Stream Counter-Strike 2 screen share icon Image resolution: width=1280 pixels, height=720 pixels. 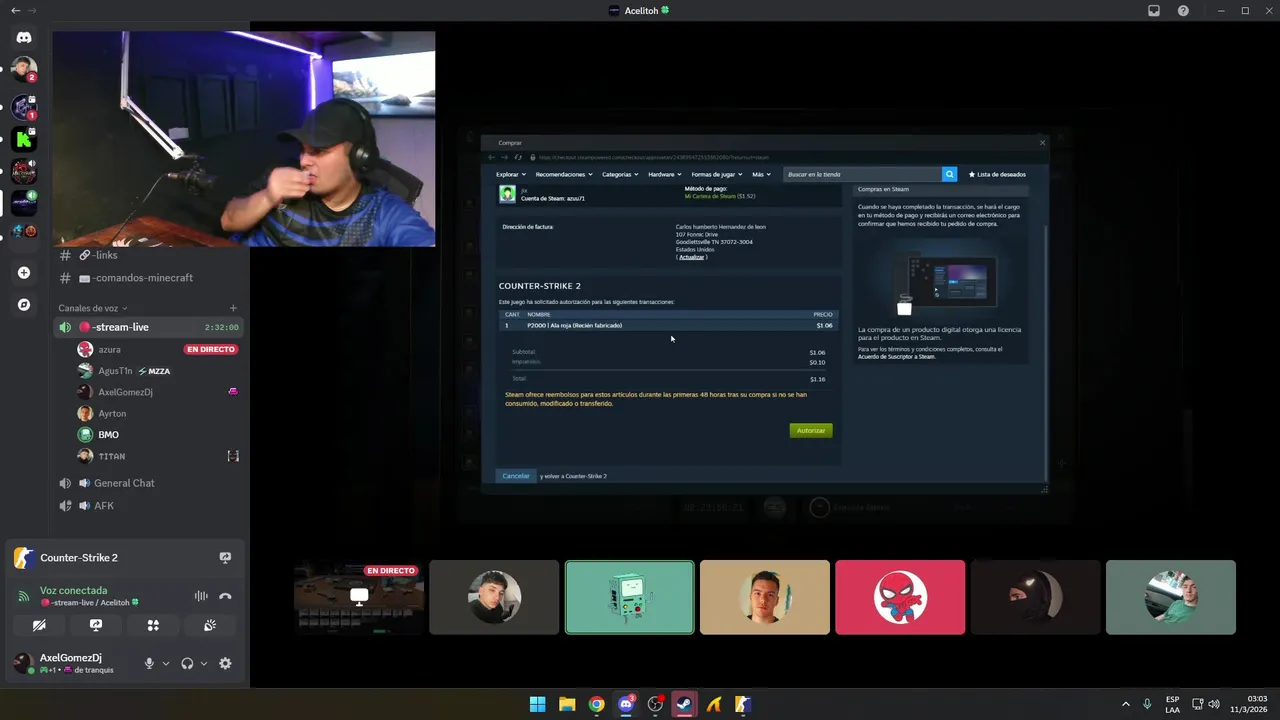pos(225,558)
